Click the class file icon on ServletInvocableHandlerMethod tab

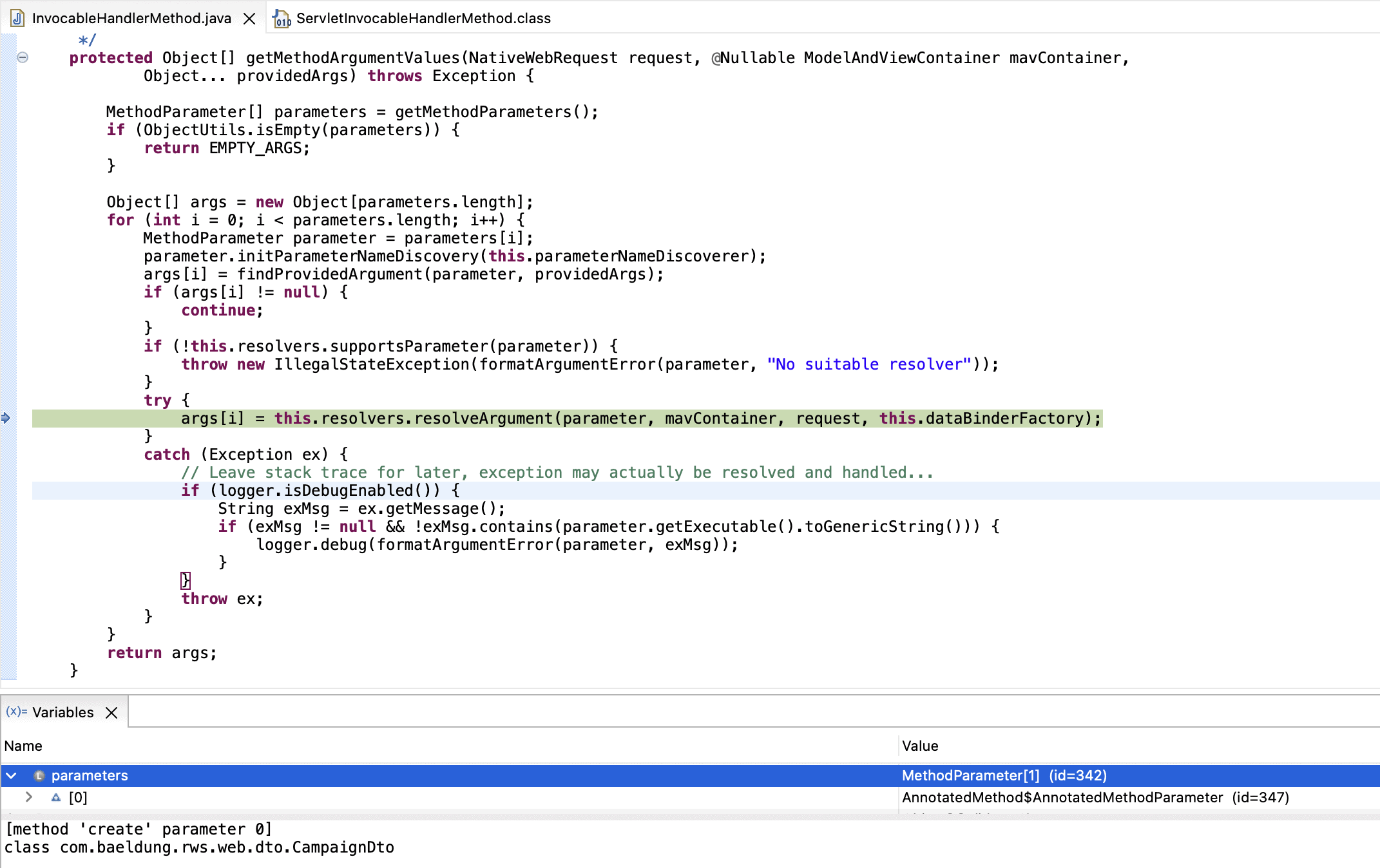coord(282,19)
